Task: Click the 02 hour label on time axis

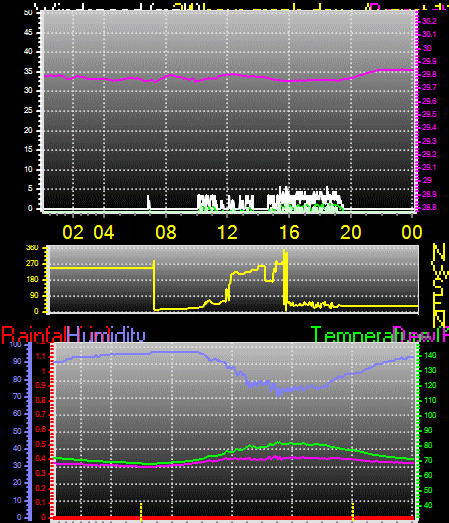Action: [x=73, y=232]
